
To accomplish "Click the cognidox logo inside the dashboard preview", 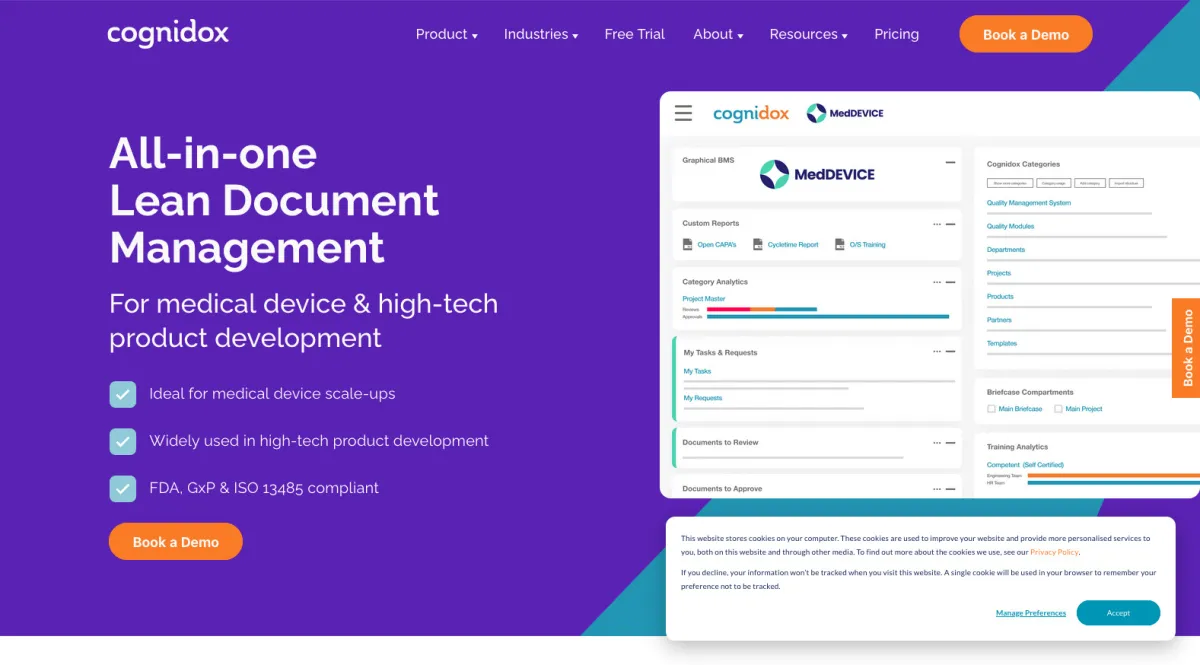I will coord(751,113).
